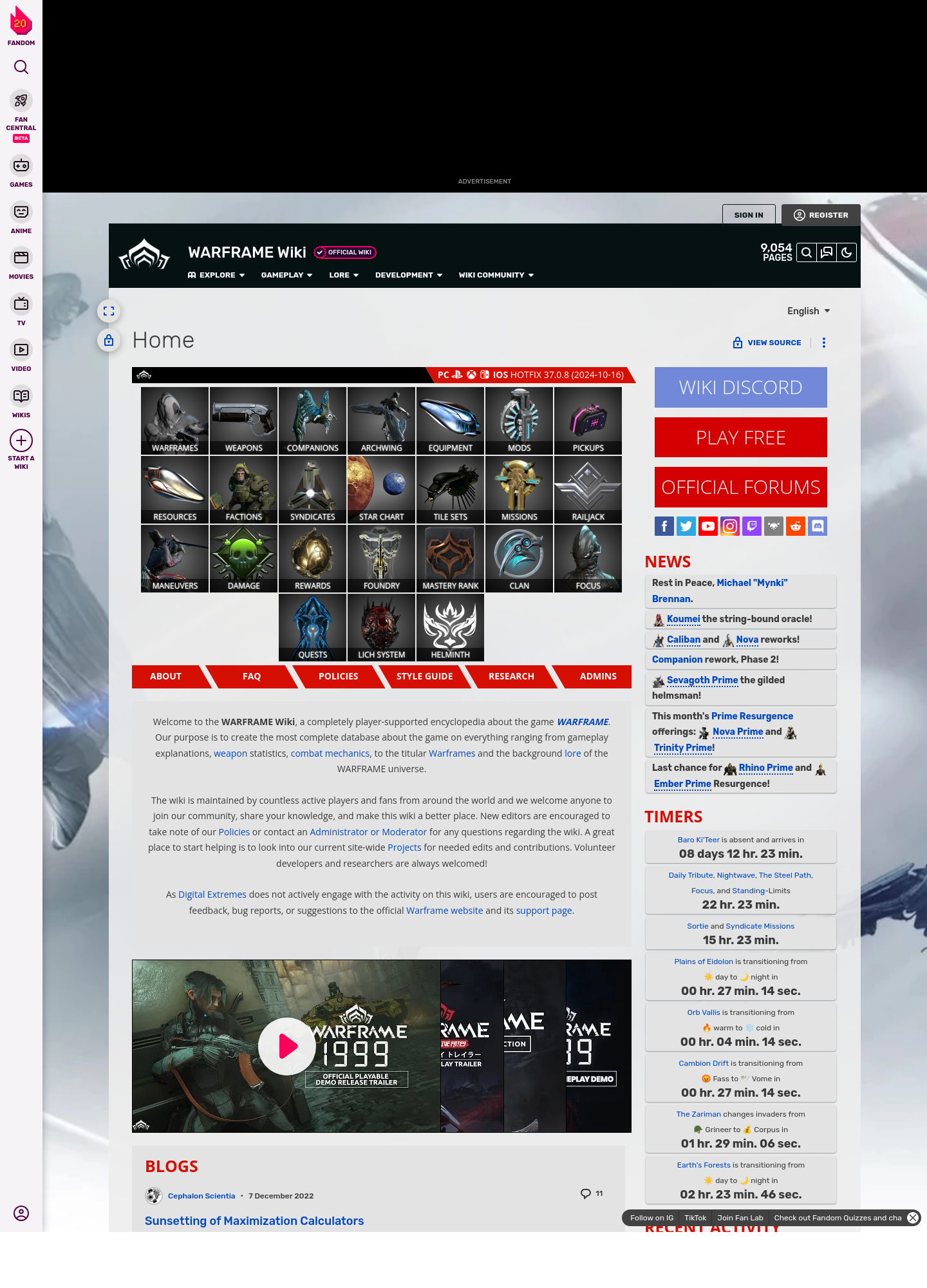Click the Warframe lotus wiki logo
This screenshot has height=1288, width=927.
pyautogui.click(x=144, y=254)
